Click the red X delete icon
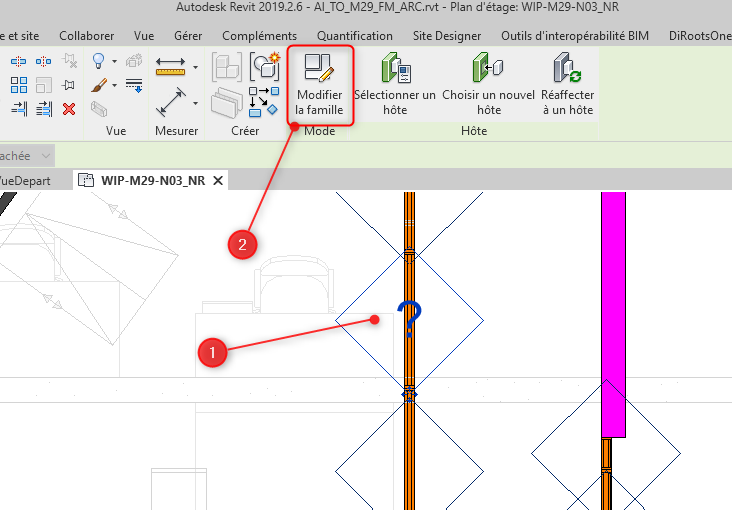Screen dimensions: 732x510 [69, 109]
